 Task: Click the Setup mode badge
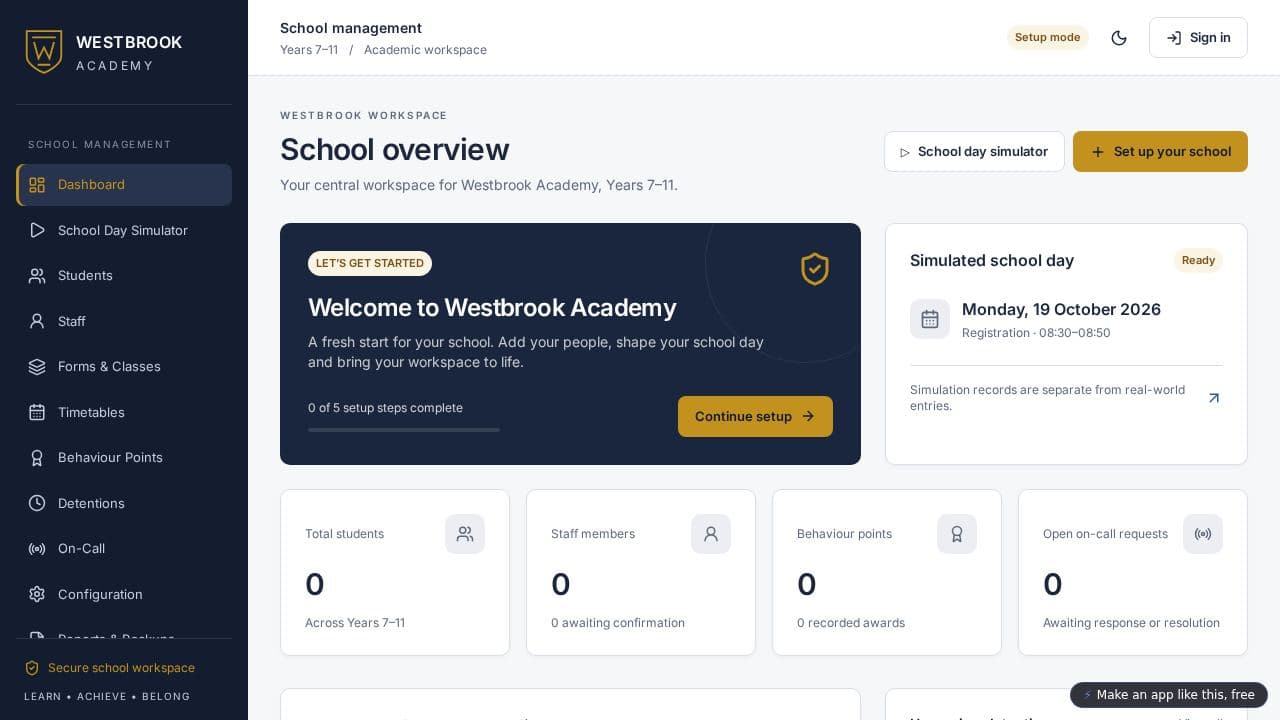[x=1047, y=38]
